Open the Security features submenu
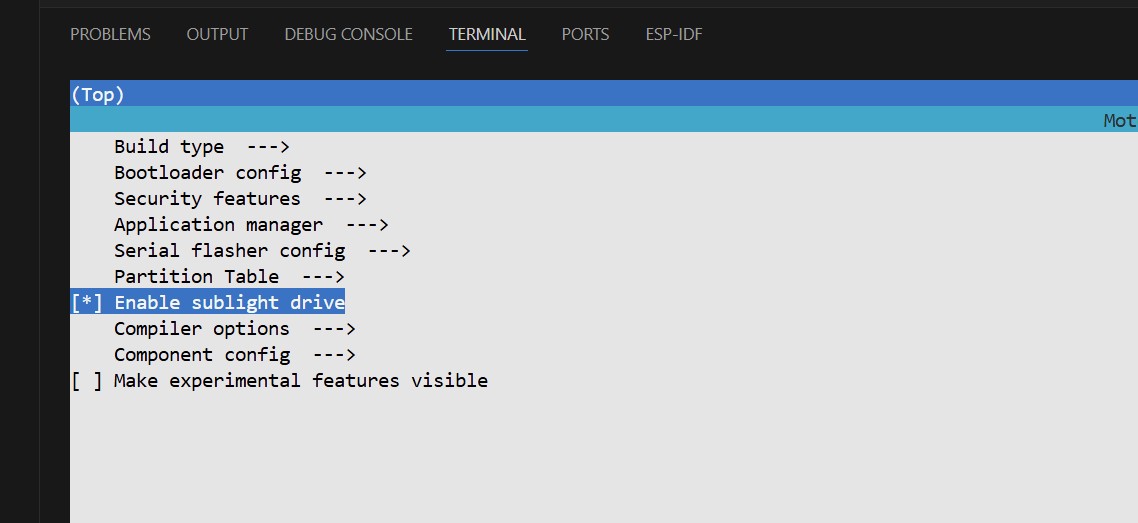The image size is (1138, 523). [240, 199]
